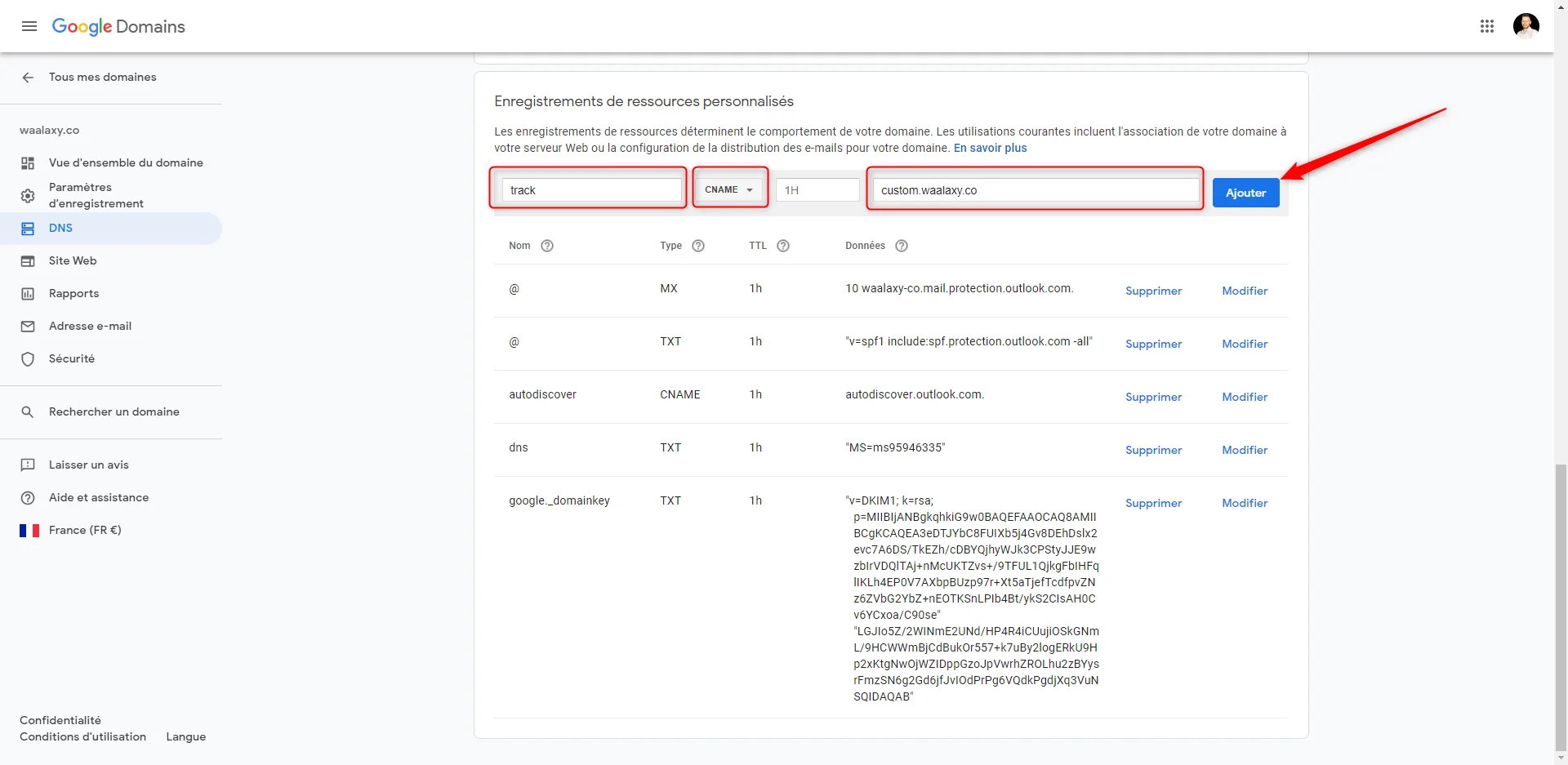
Task: Open the hamburger main menu
Action: tap(29, 26)
